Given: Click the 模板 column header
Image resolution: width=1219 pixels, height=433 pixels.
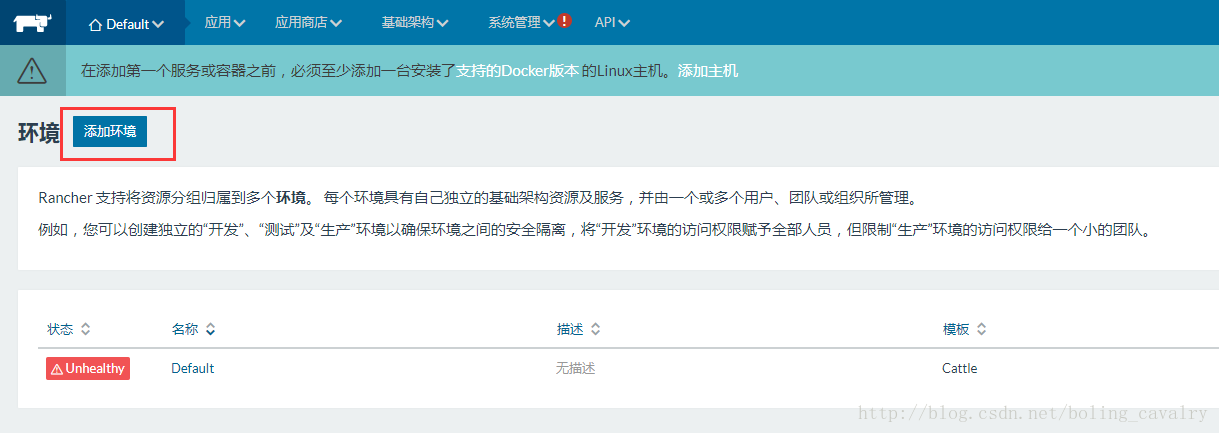Looking at the screenshot, I should (956, 329).
